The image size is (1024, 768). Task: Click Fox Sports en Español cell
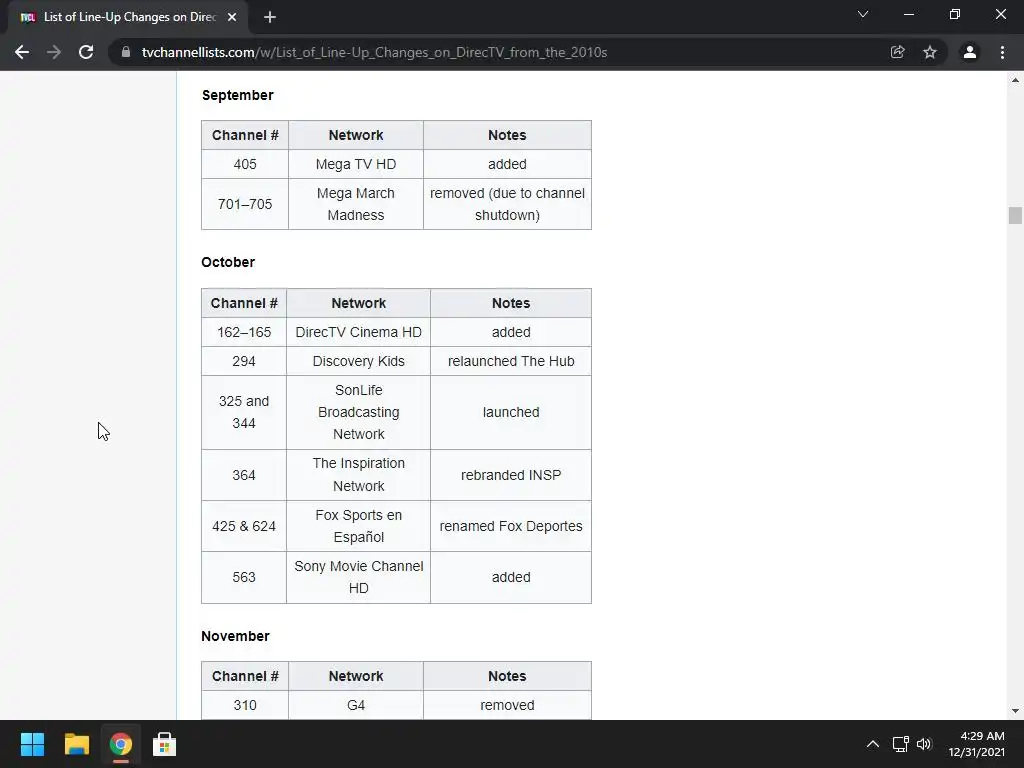[359, 526]
